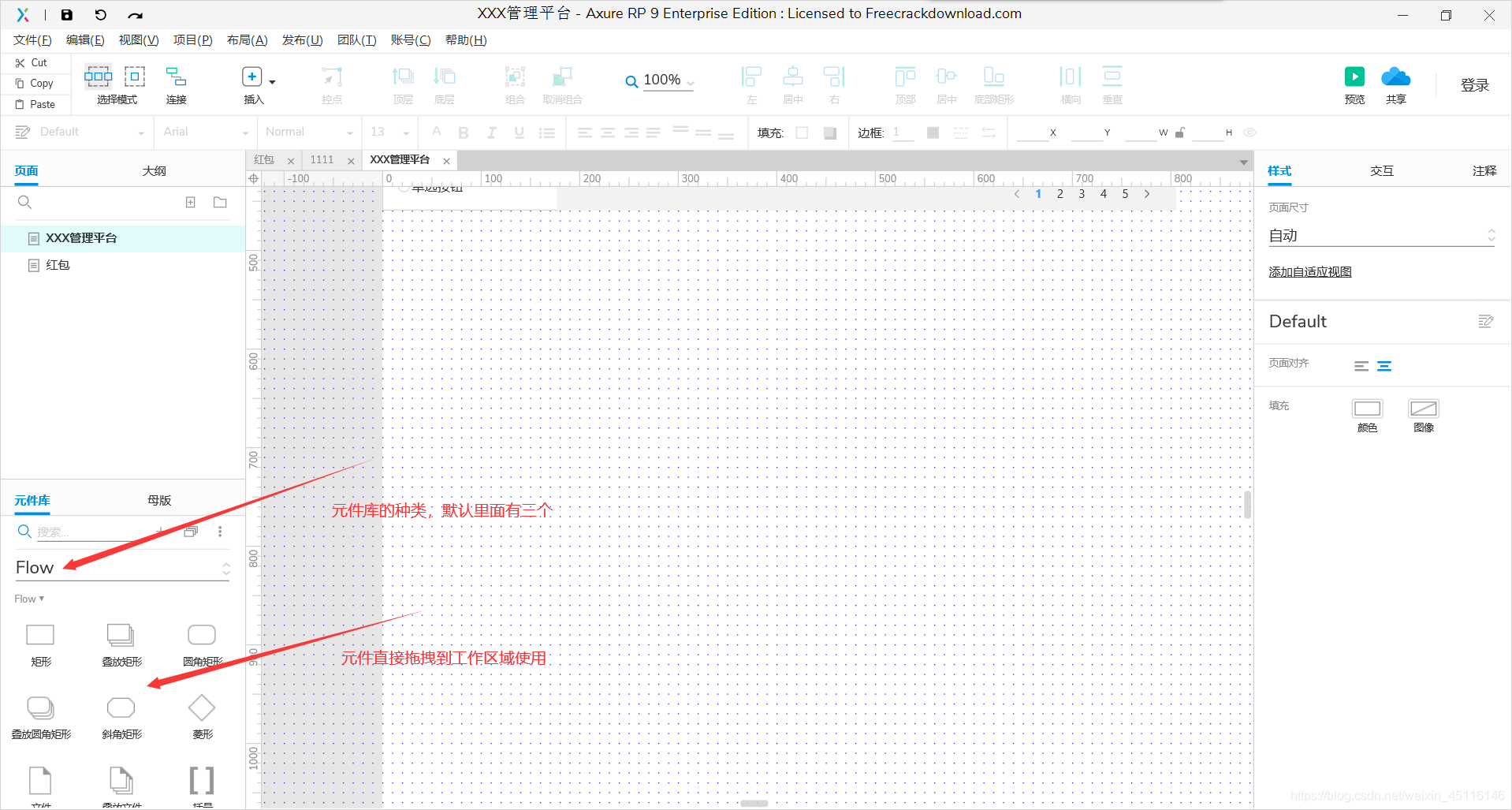Close the 红包 canvas tab
This screenshot has width=1512, height=810.
coord(291,161)
